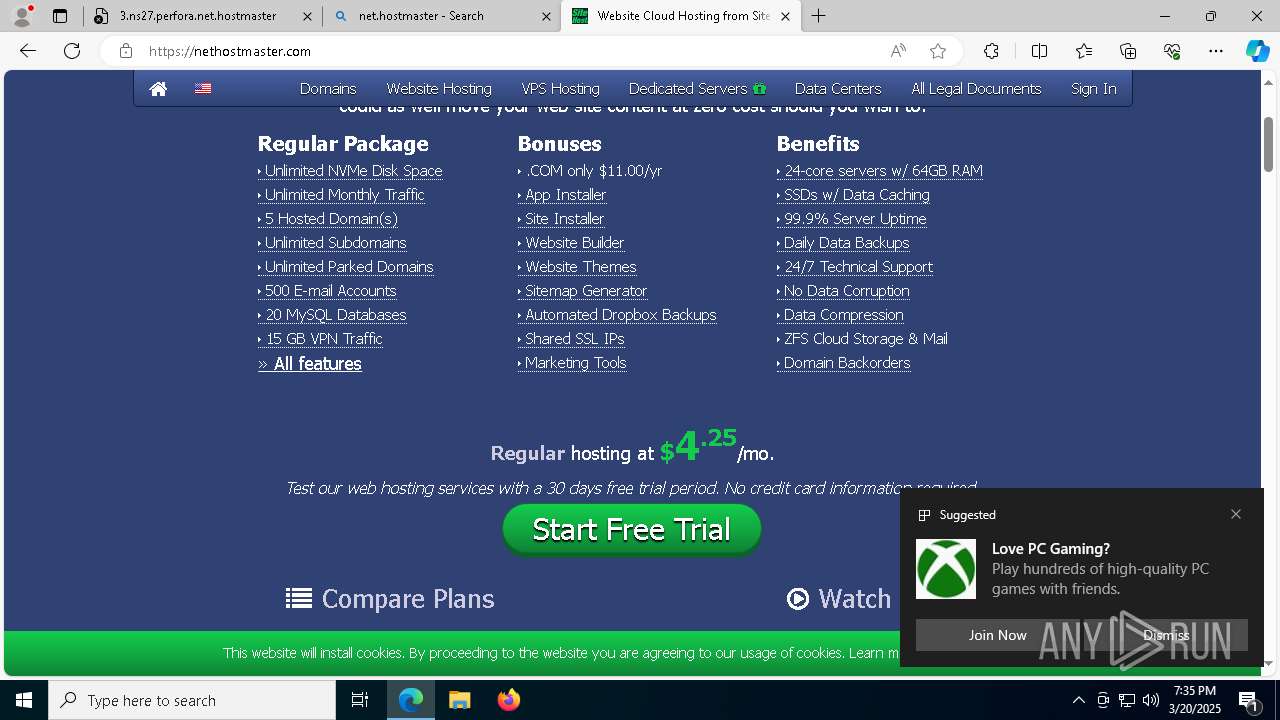This screenshot has height=720, width=1280.
Task: Click Sign In in the navigation
Action: point(1093,89)
